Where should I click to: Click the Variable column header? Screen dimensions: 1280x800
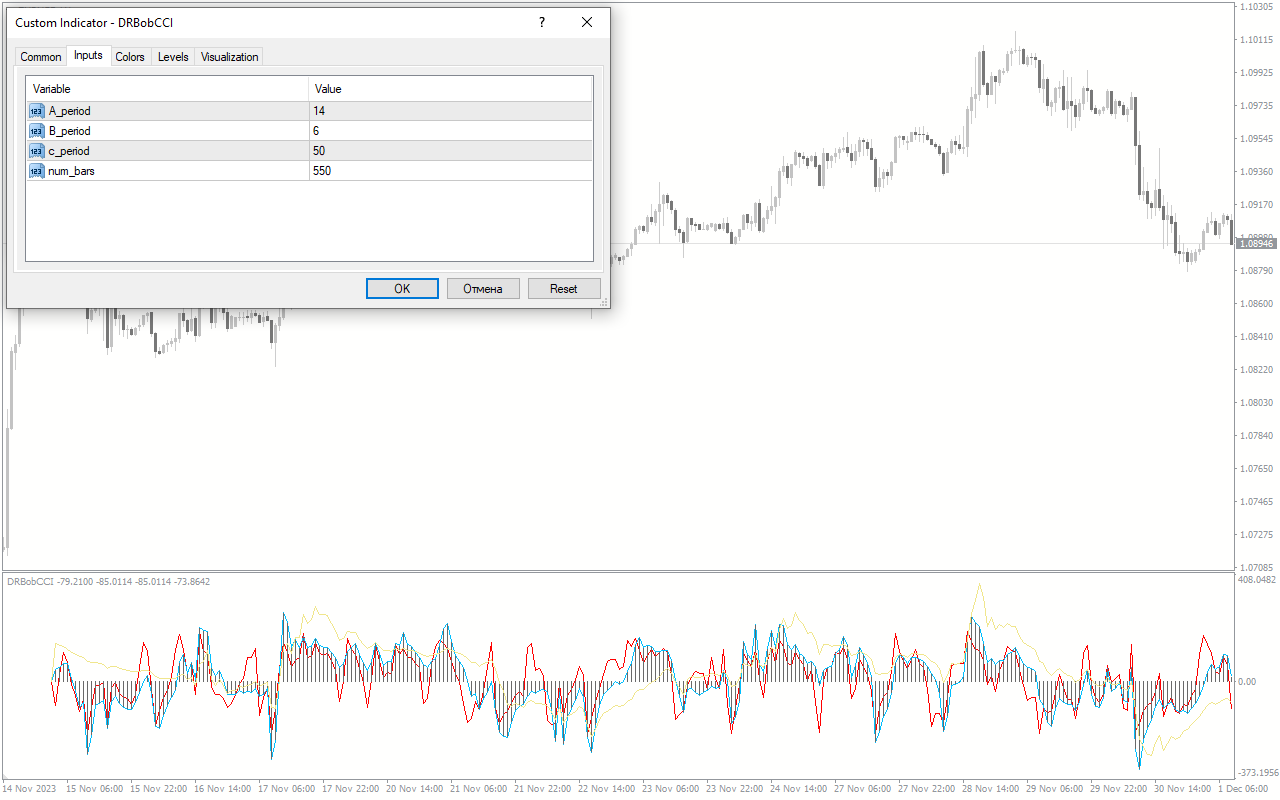tap(167, 89)
